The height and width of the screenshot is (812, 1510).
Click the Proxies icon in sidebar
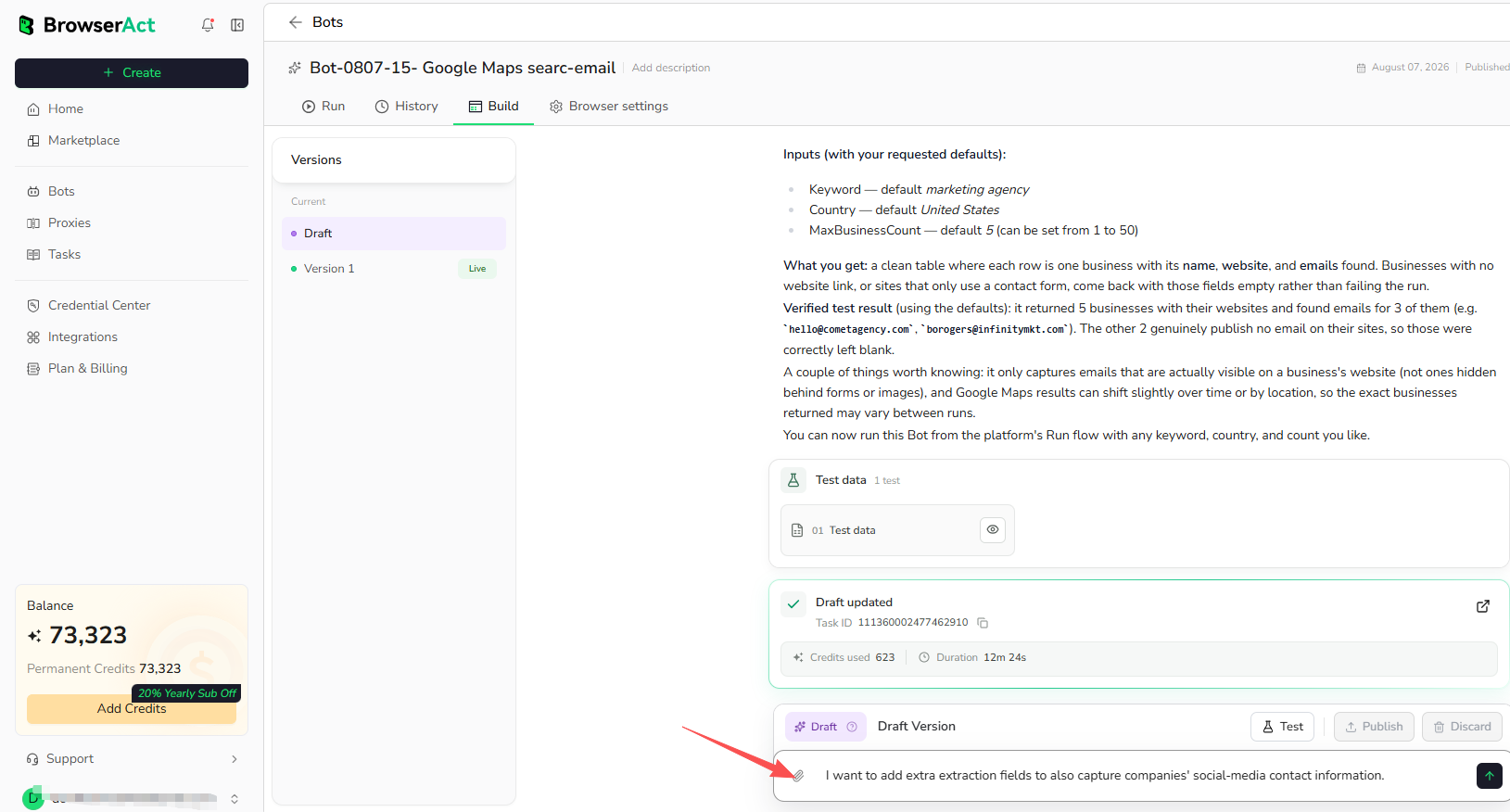click(x=33, y=223)
